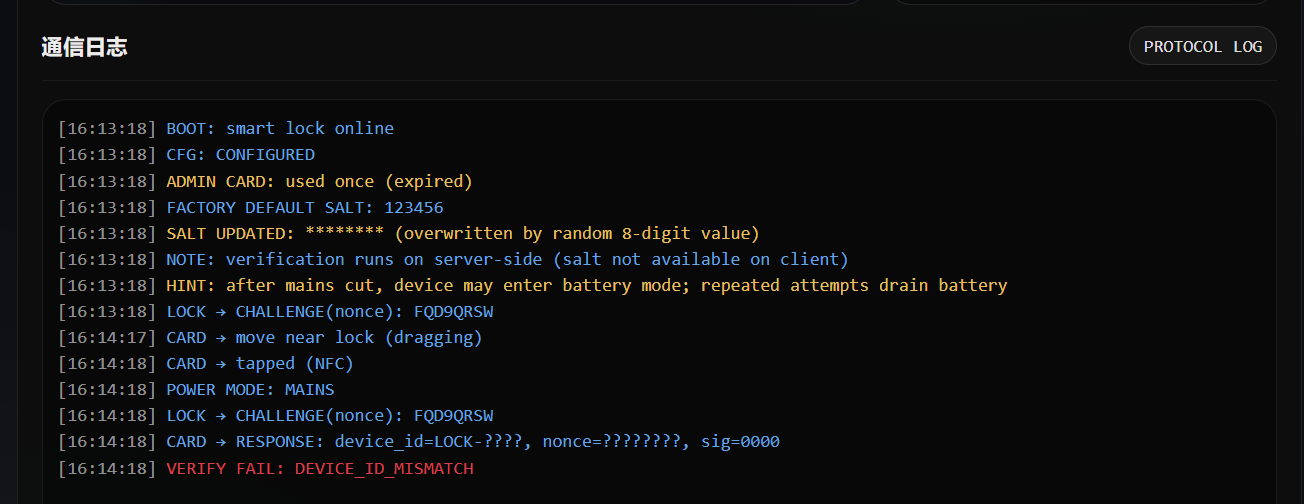Click the 通信日志 section heading
Viewport: 1304px width, 504px height.
[84, 47]
